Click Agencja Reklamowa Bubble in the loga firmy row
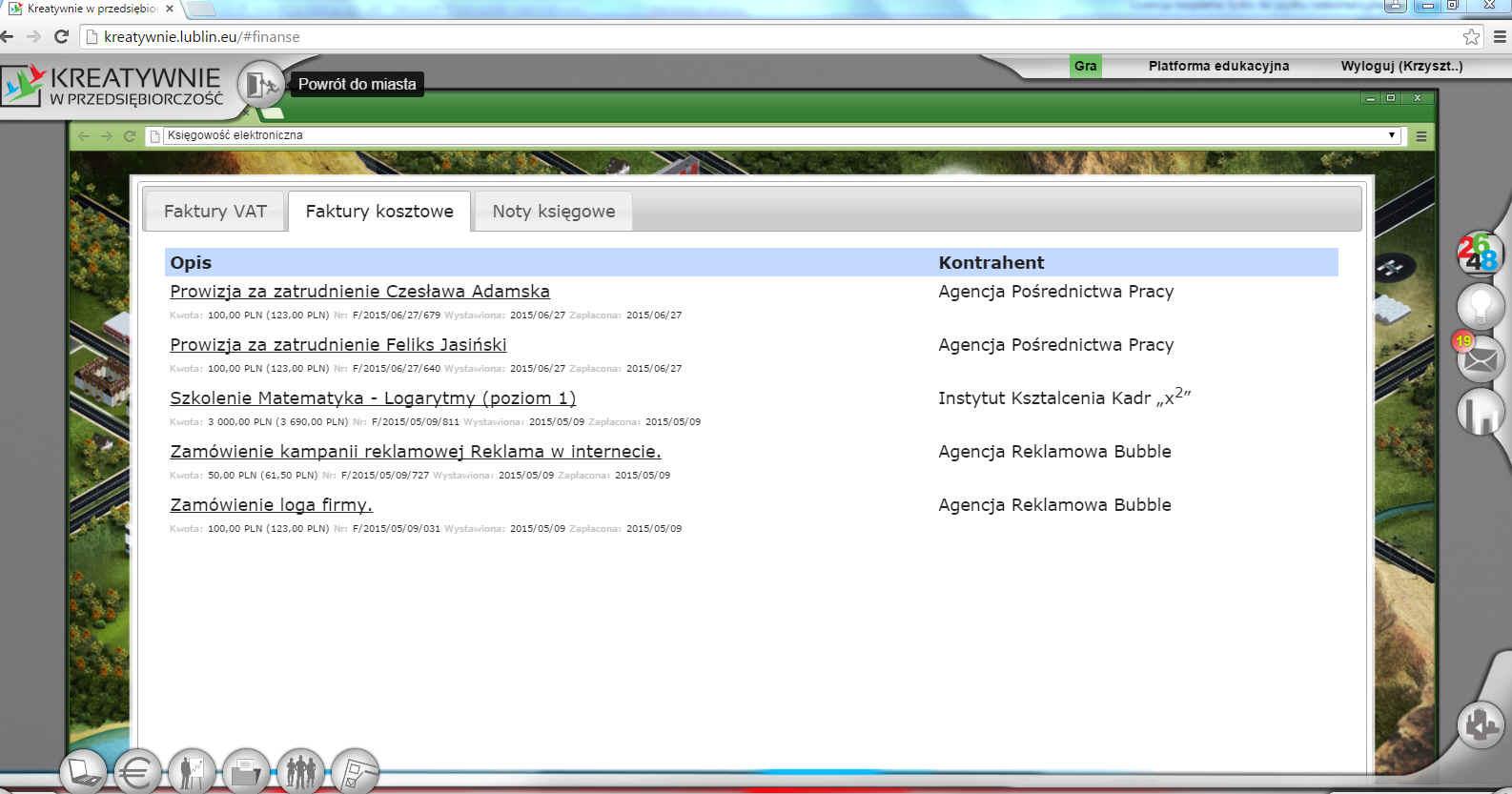1512x794 pixels. (x=1054, y=505)
